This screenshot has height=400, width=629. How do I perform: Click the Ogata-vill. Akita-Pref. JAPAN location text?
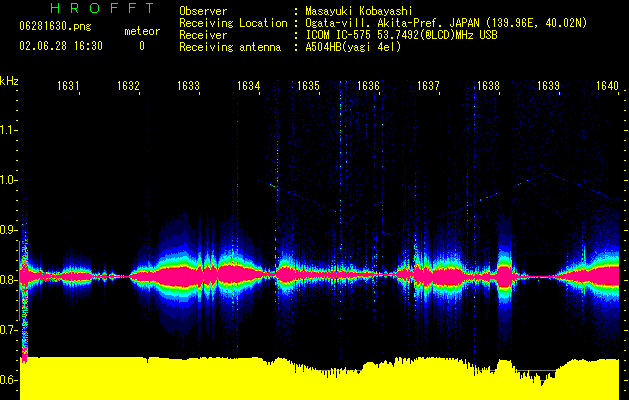[445, 23]
